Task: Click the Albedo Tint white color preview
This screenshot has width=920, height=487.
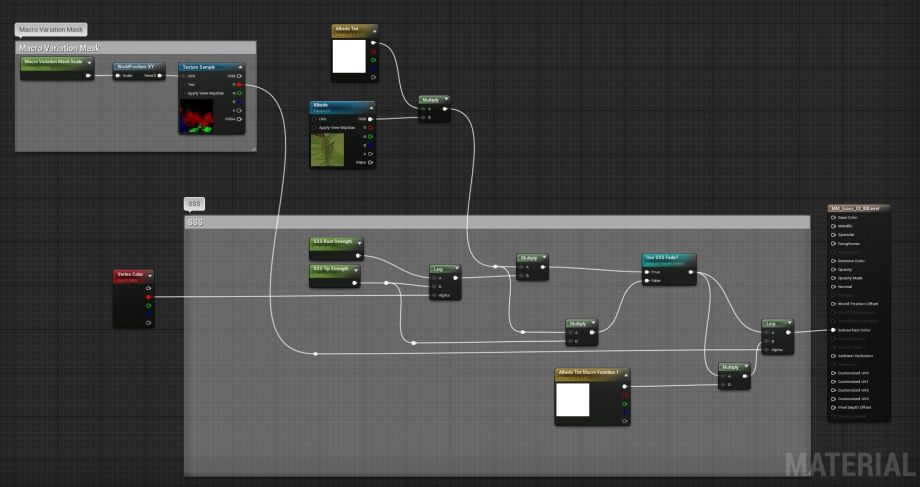Action: coord(349,56)
